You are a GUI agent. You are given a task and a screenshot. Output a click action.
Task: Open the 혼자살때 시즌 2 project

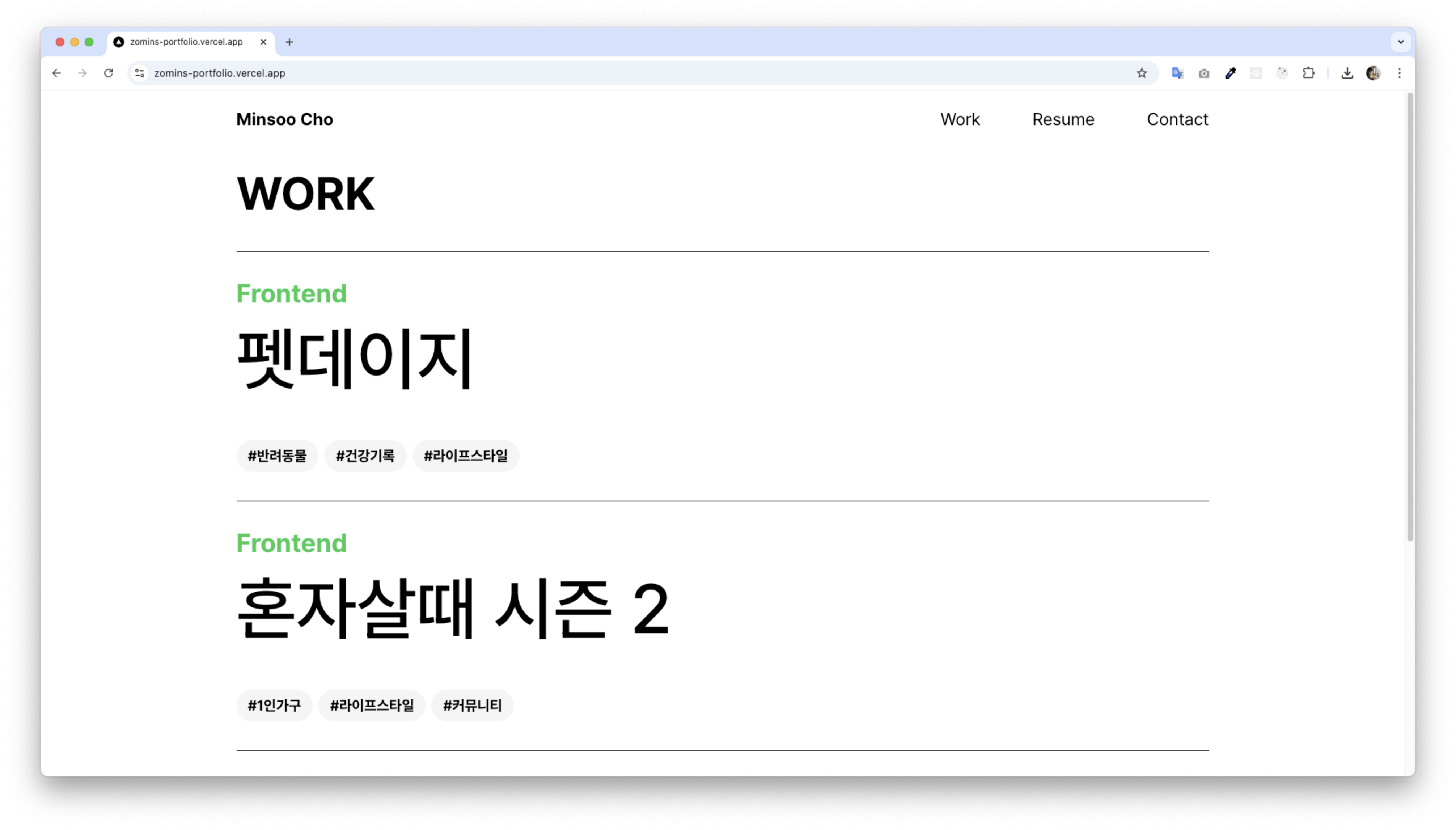click(453, 608)
